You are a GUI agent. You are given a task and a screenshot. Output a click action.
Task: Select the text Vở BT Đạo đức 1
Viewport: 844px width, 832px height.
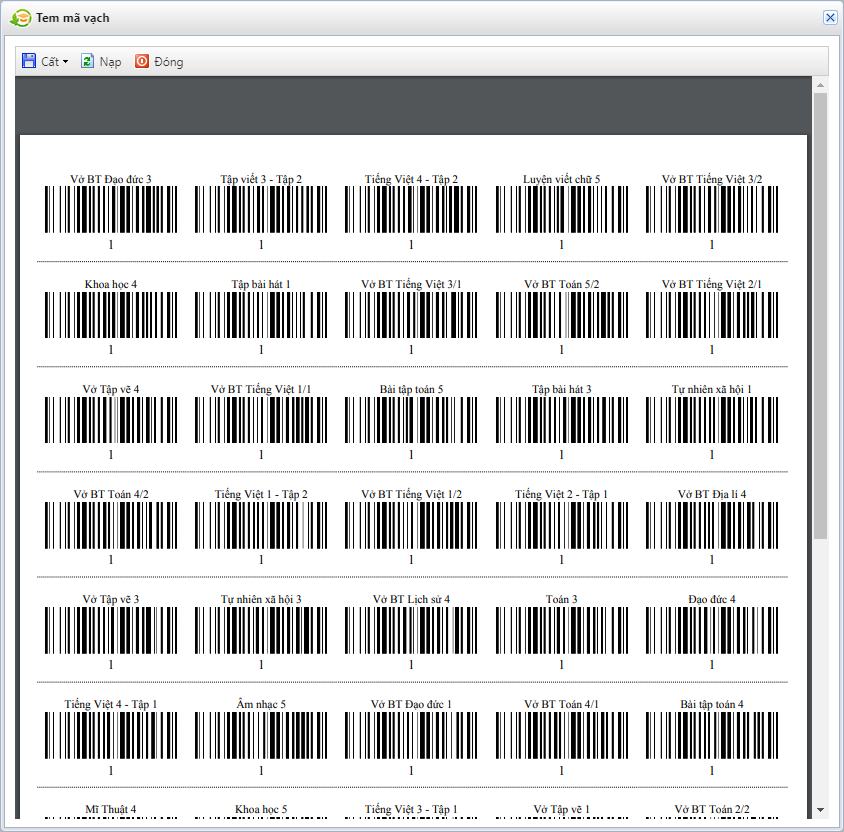point(411,704)
